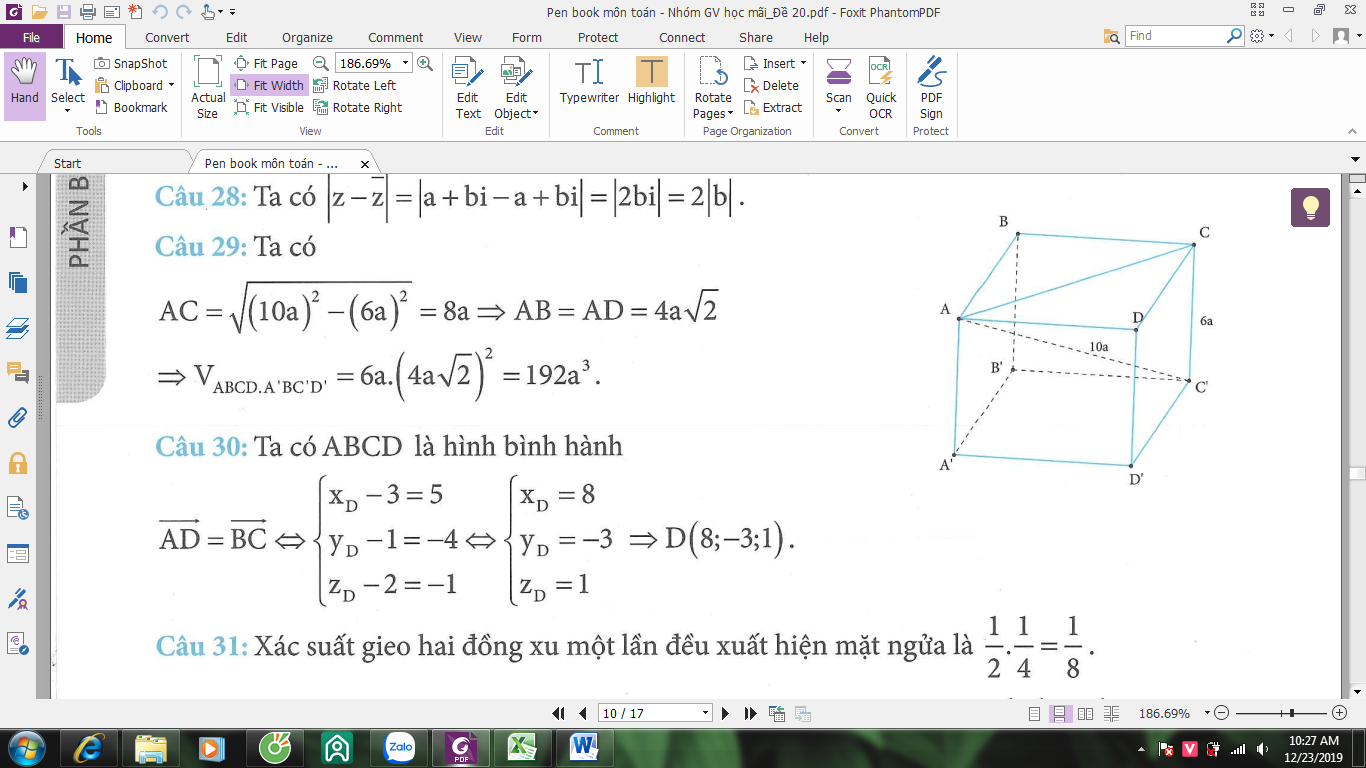Click the Extract pages button
Screen dimensions: 1366x768
pos(773,108)
